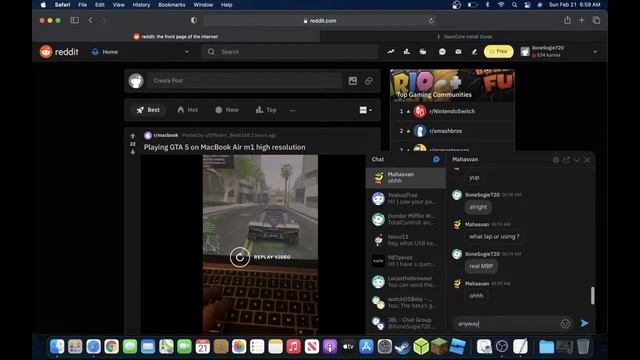Open the All communities chart icon
Viewport: 640px width, 360px height.
click(407, 52)
